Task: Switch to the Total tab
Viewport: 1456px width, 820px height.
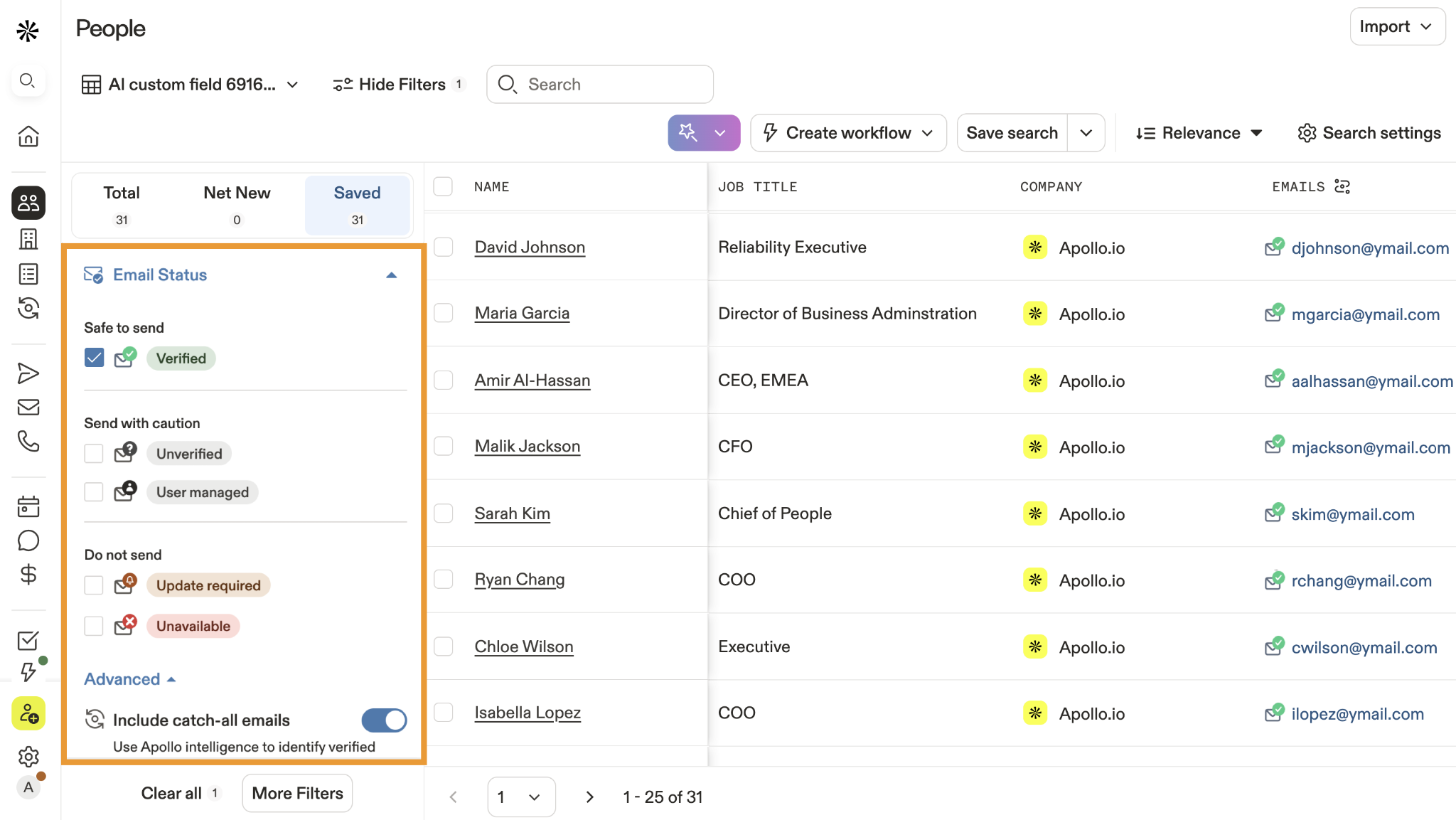Action: (122, 204)
